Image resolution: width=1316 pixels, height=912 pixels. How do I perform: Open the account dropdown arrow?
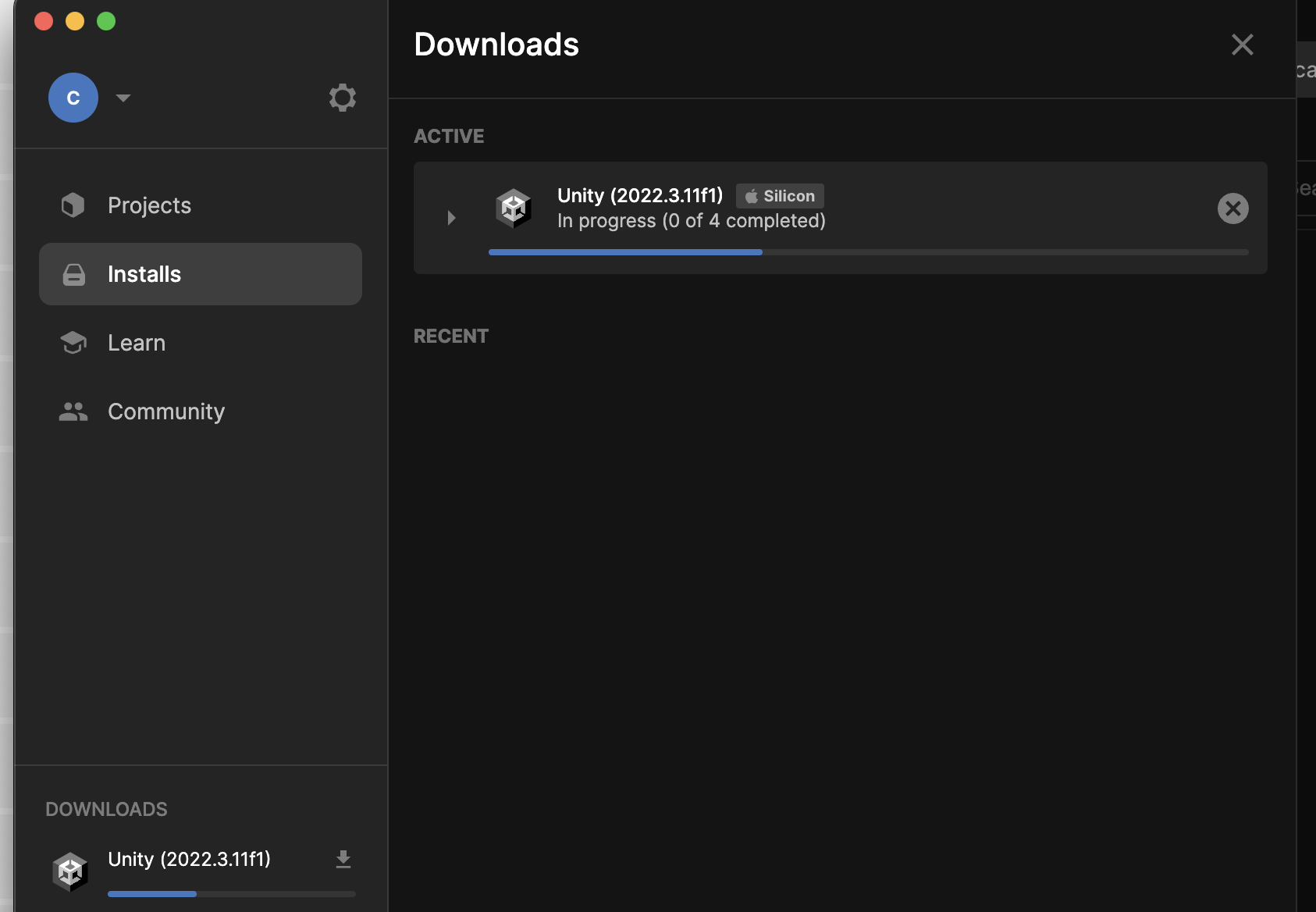pos(123,98)
